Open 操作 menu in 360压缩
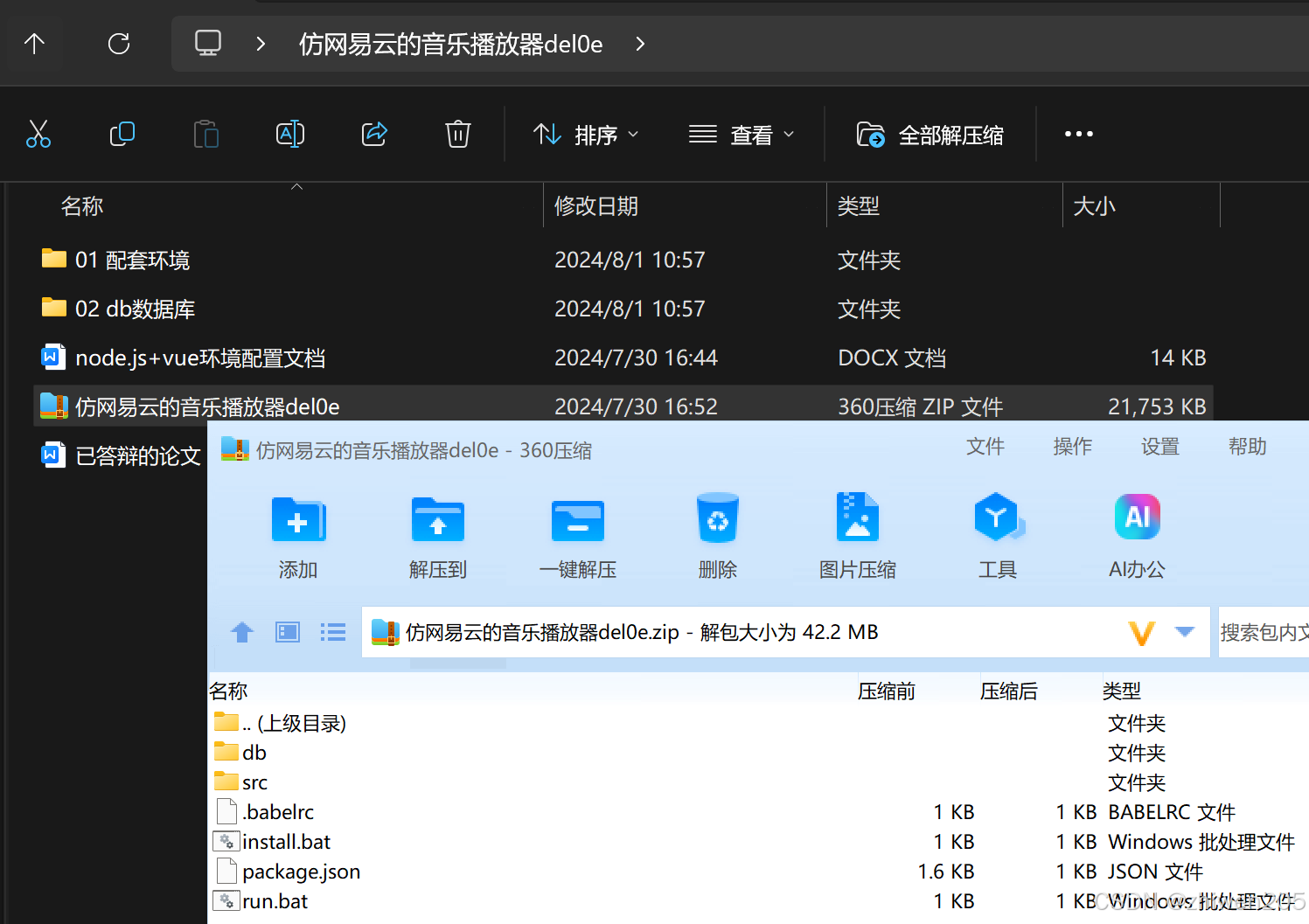The height and width of the screenshot is (924, 1309). click(x=1073, y=447)
